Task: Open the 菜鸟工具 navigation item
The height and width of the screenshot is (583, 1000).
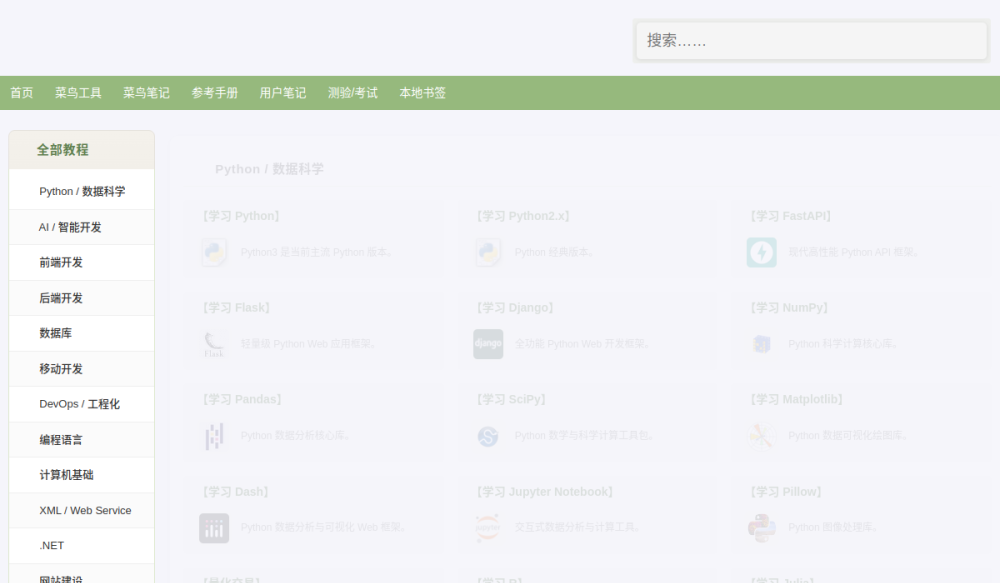Action: [78, 93]
